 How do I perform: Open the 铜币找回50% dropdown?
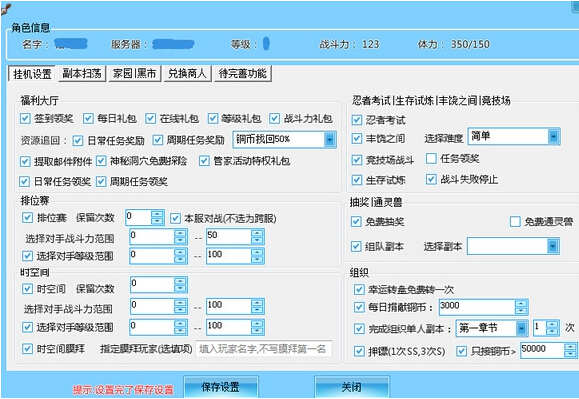(x=330, y=140)
